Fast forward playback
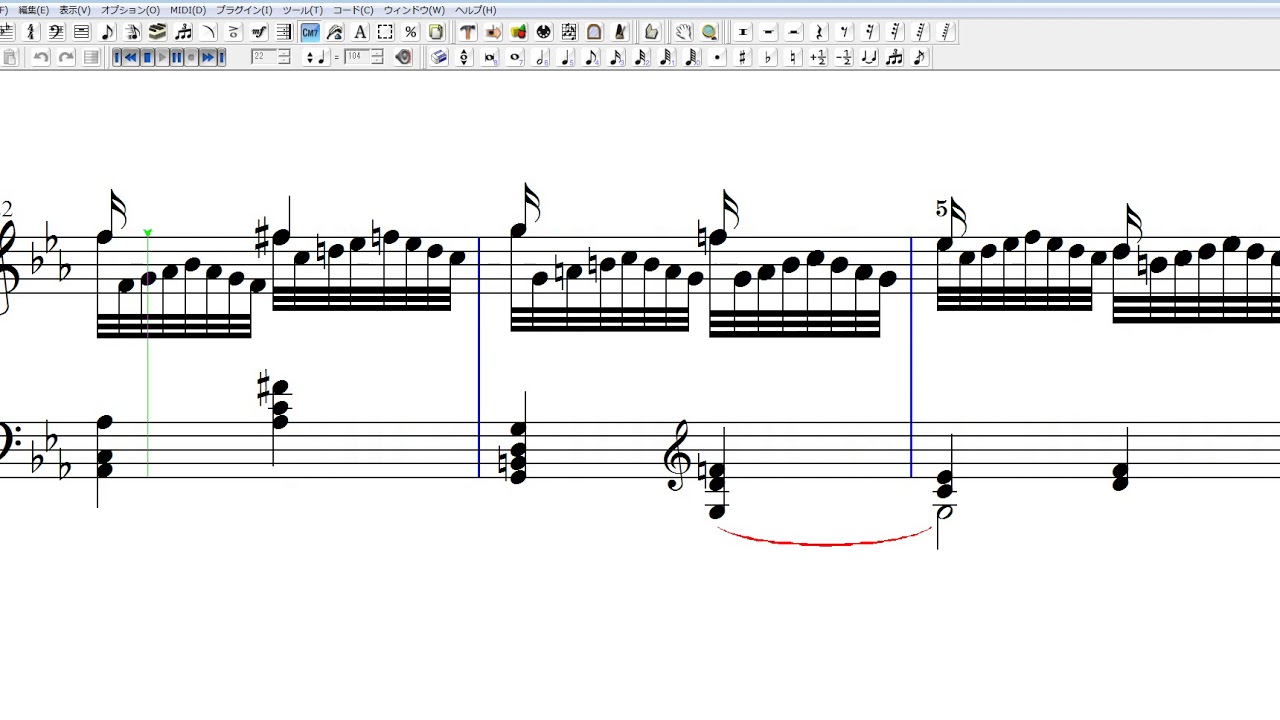This screenshot has height=720, width=1280. (x=208, y=57)
